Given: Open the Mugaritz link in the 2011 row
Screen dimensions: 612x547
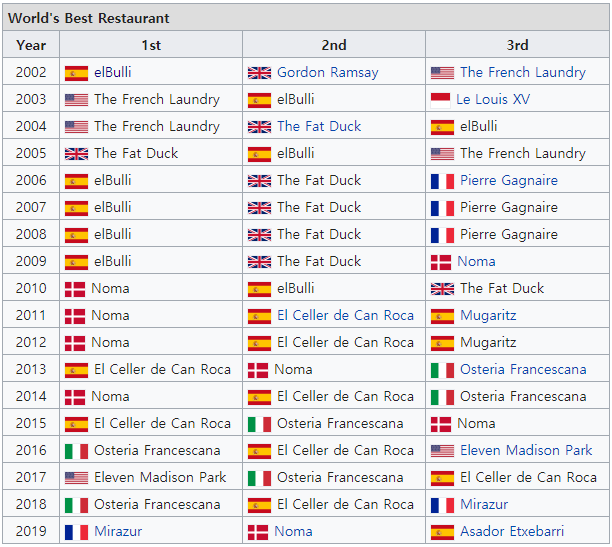Looking at the screenshot, I should (x=488, y=316).
